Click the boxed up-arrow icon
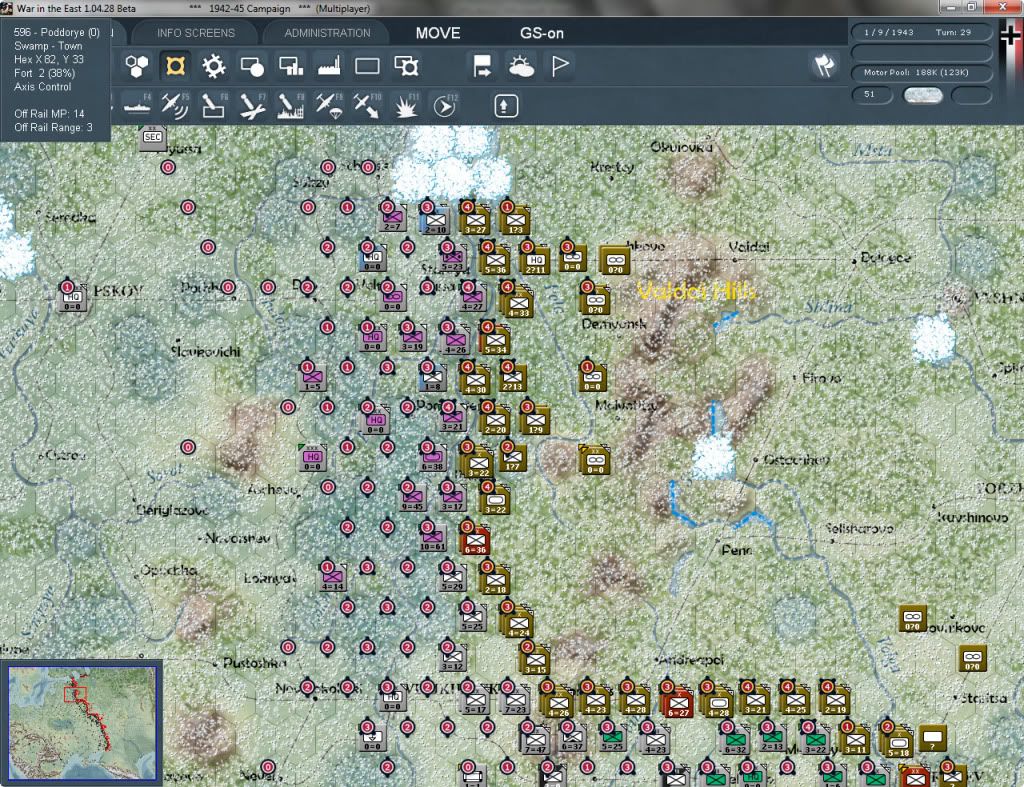The image size is (1024, 787). coord(505,106)
